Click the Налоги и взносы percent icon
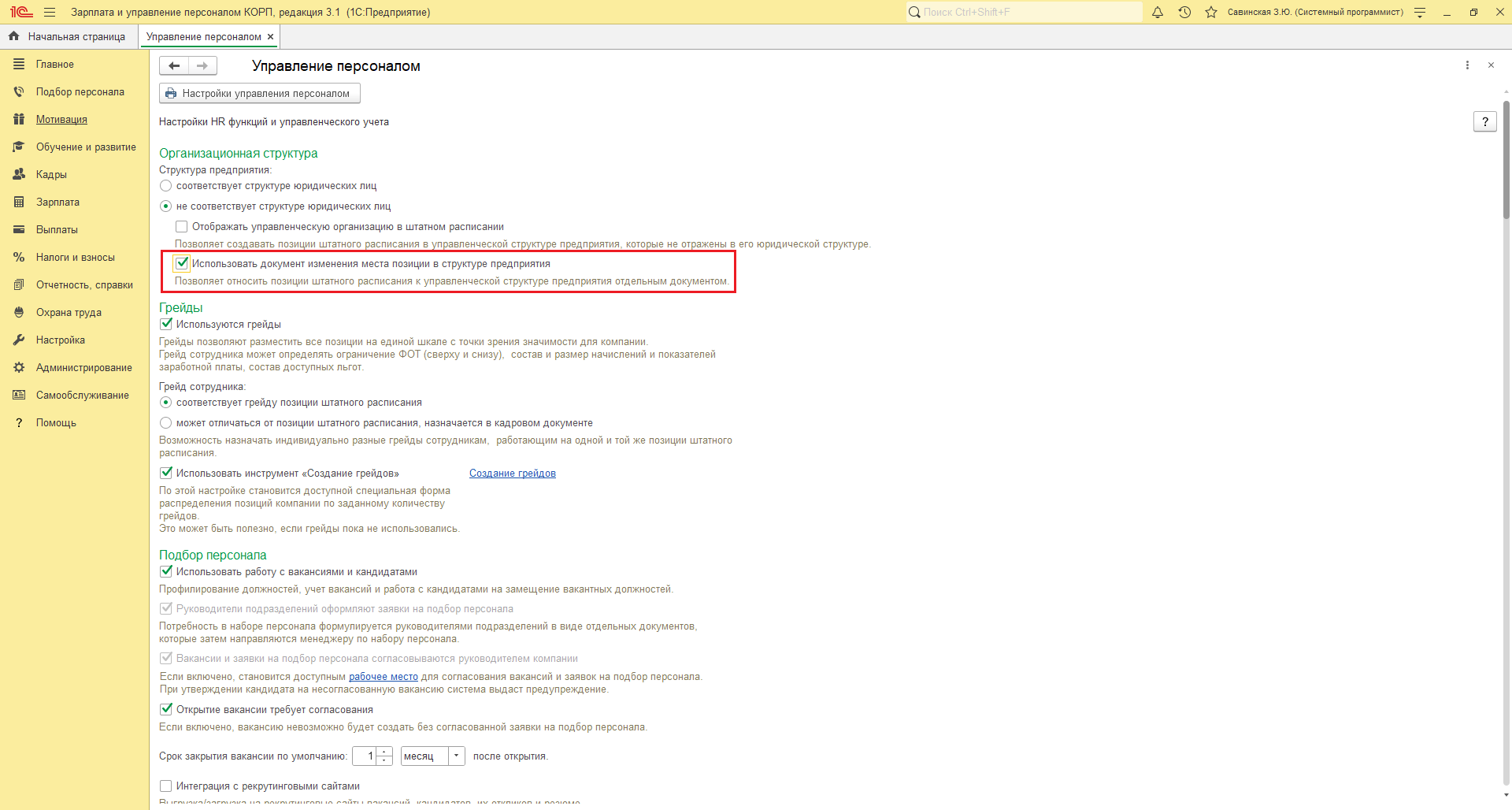The height and width of the screenshot is (810, 1512). coord(19,257)
